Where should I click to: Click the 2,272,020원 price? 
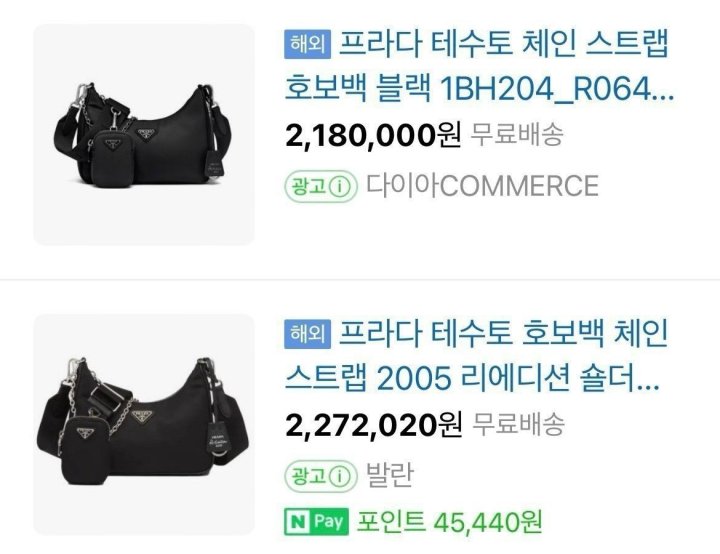pyautogui.click(x=373, y=425)
